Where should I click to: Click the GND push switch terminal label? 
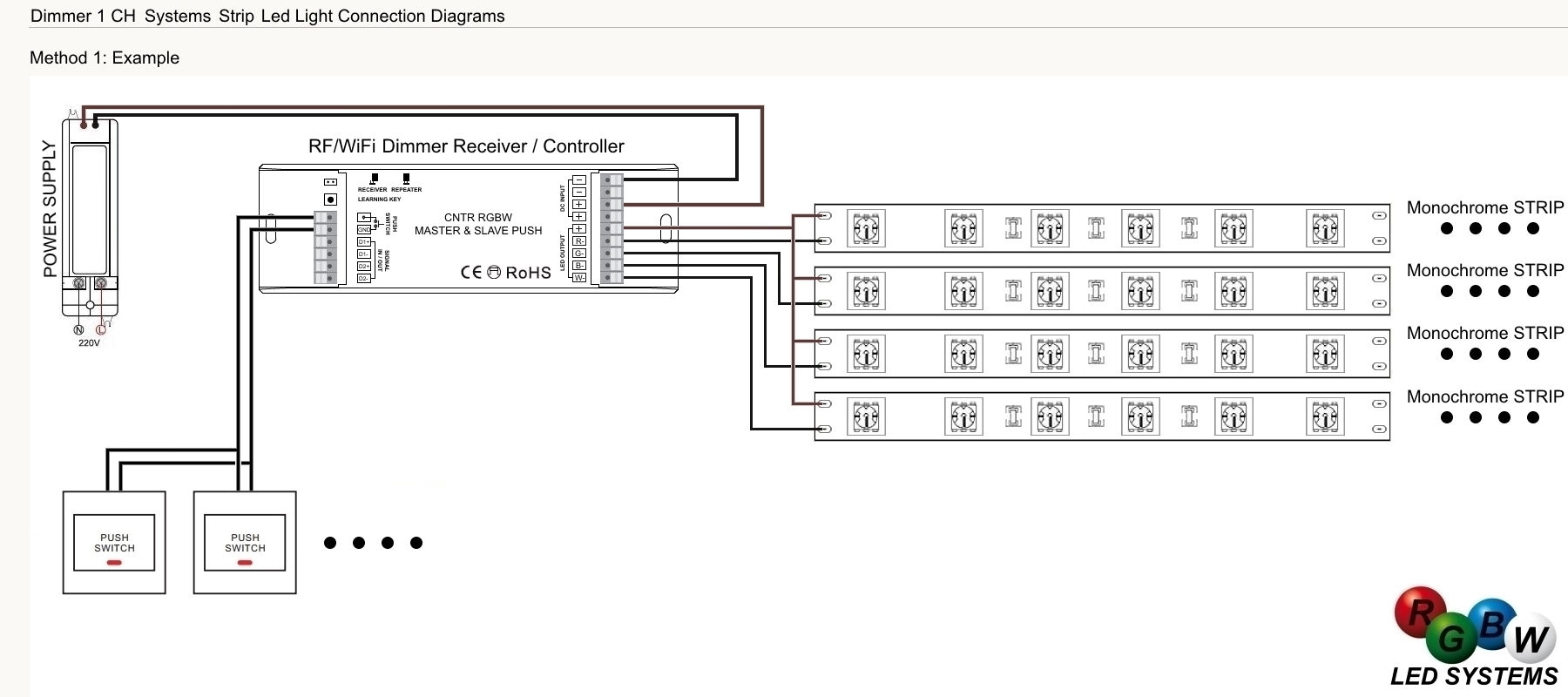pos(364,230)
